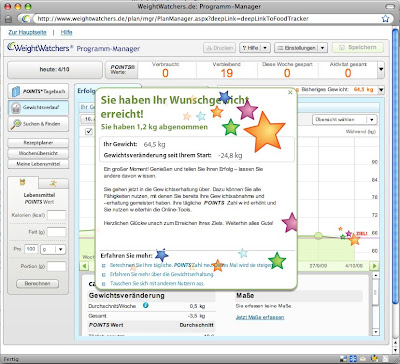Click the Kalorien (kcal) input field

tap(56, 215)
